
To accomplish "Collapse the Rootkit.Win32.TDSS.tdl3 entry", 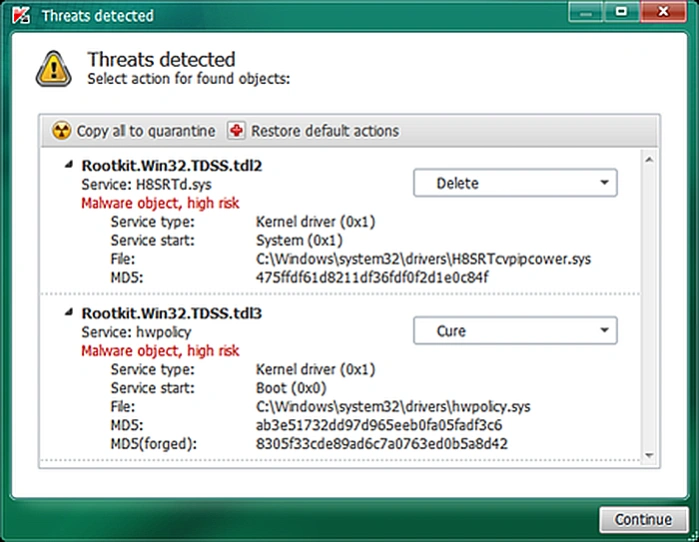I will click(x=69, y=313).
